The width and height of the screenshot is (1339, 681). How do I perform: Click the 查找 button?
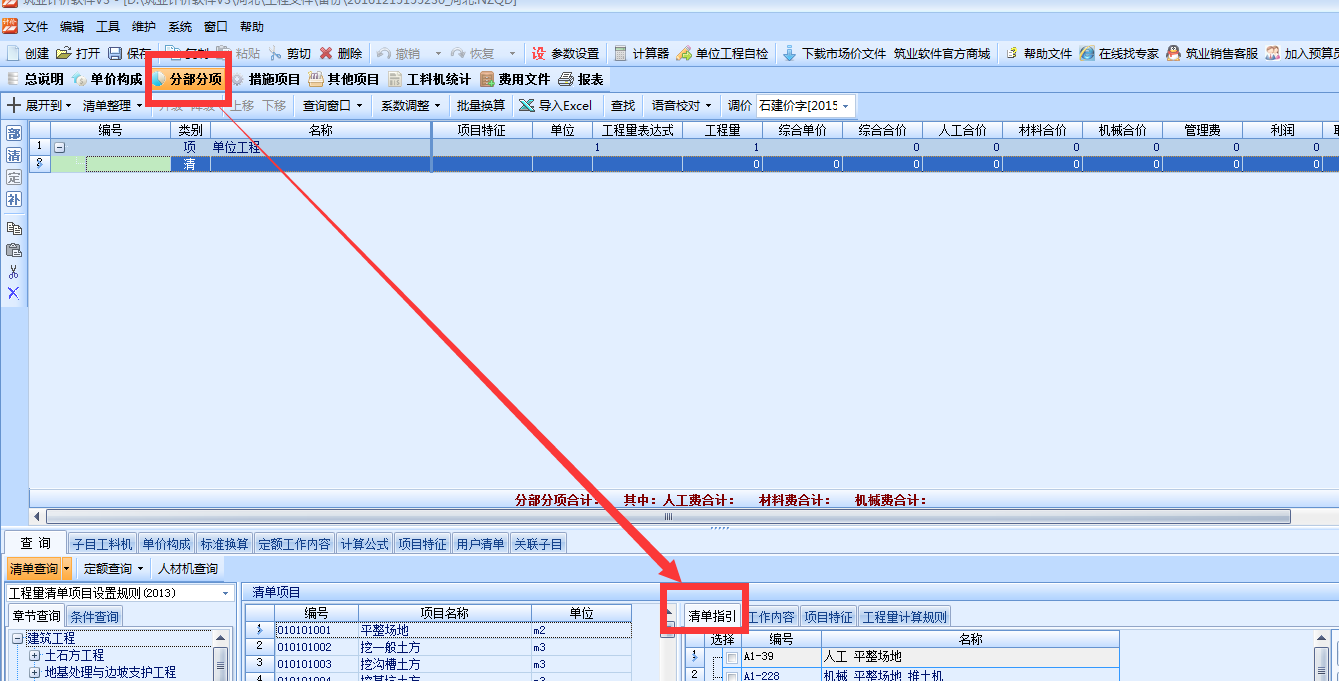[623, 105]
